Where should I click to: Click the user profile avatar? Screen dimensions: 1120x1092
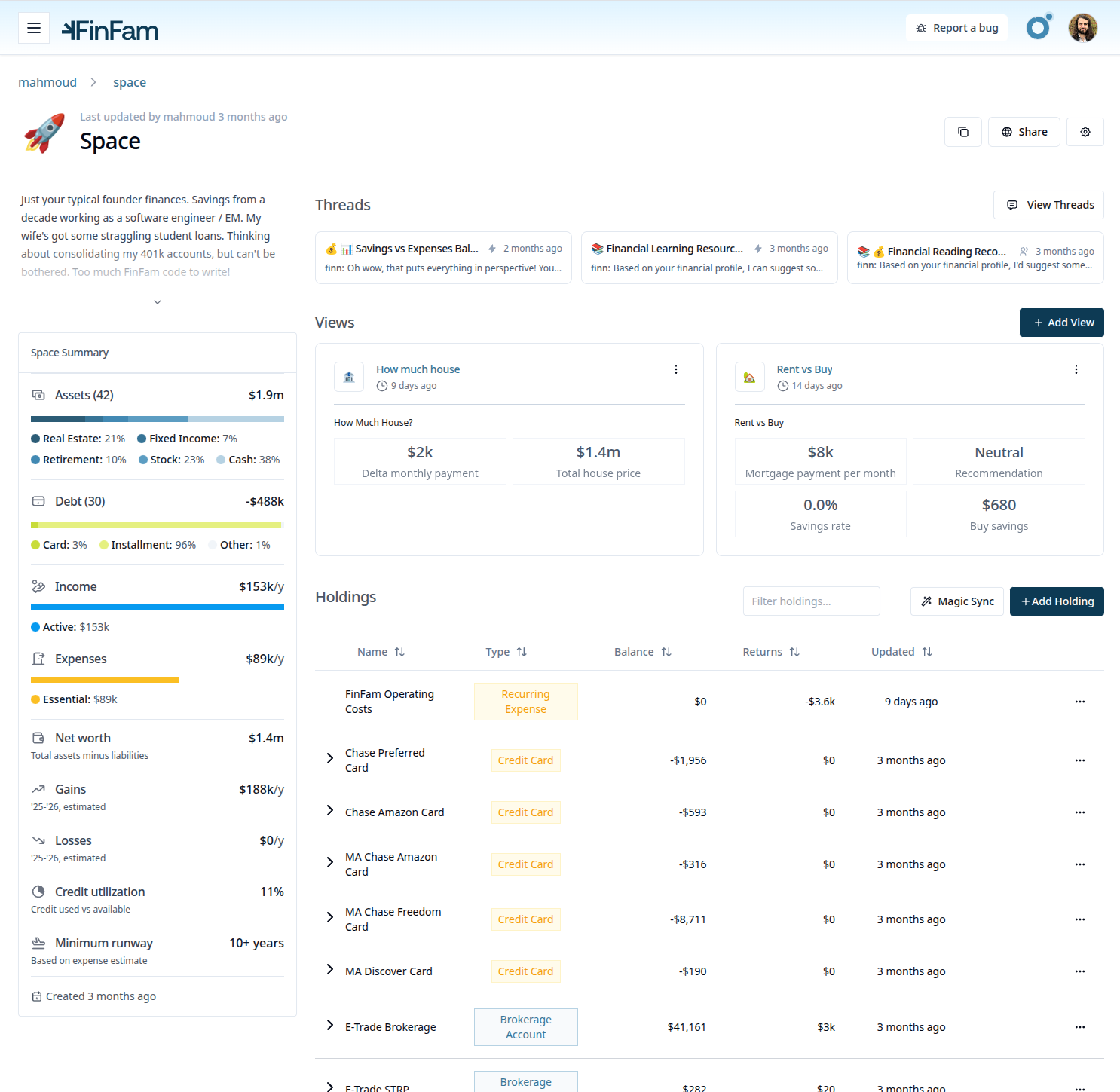(x=1082, y=28)
